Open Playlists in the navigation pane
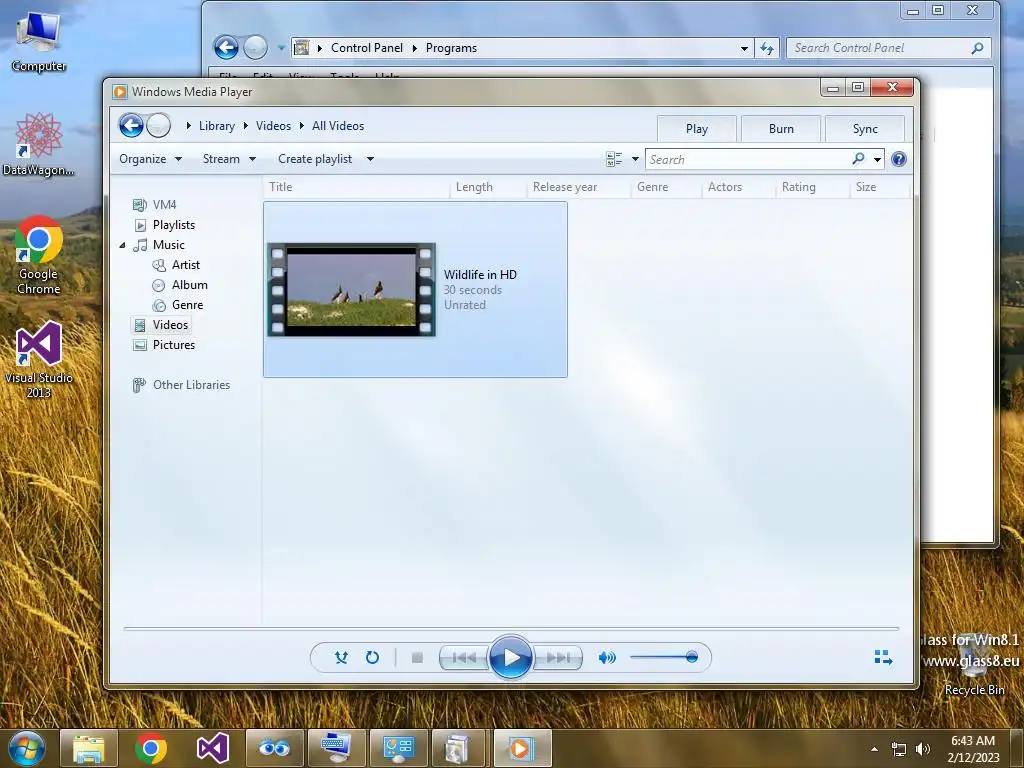Viewport: 1024px width, 768px height. [x=173, y=225]
